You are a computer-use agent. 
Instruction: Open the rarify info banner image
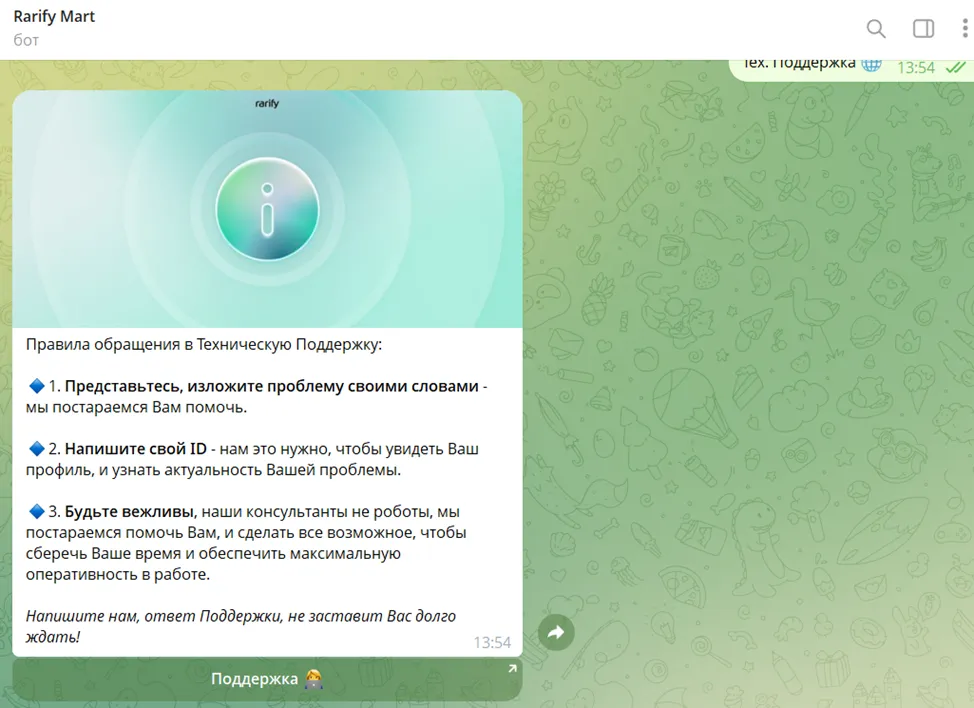267,209
